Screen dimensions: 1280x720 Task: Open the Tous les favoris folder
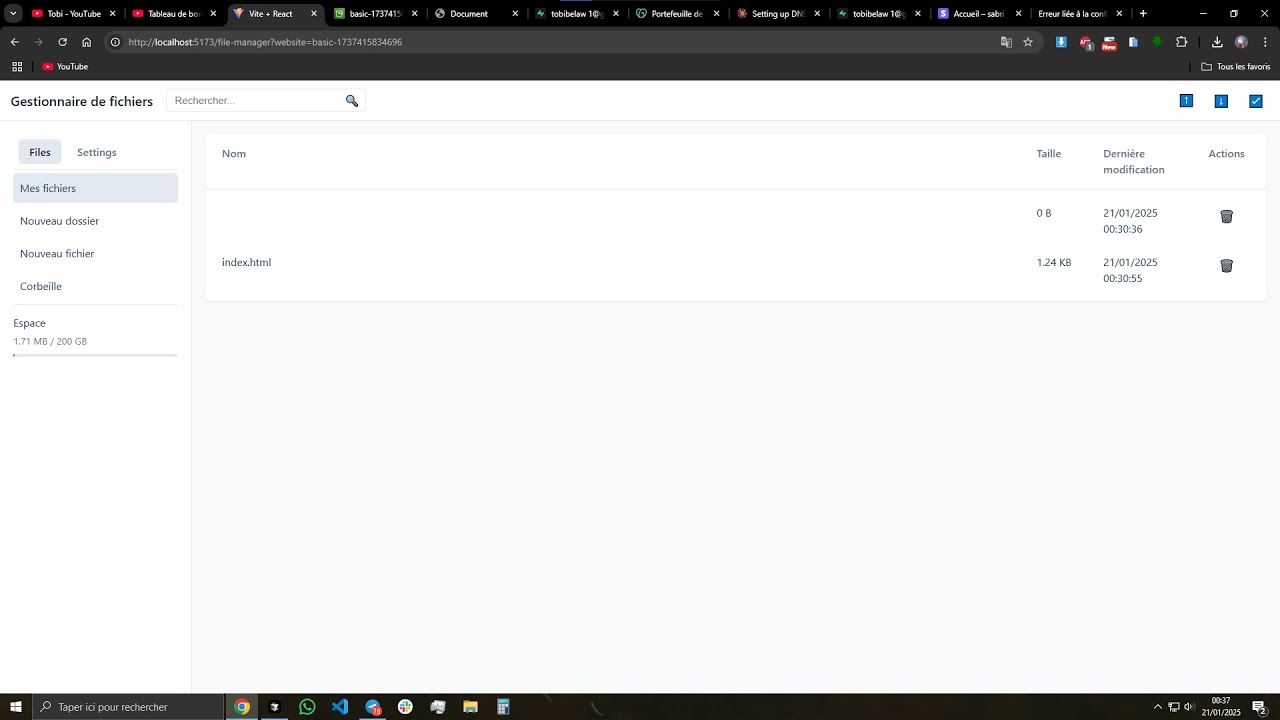coord(1236,67)
